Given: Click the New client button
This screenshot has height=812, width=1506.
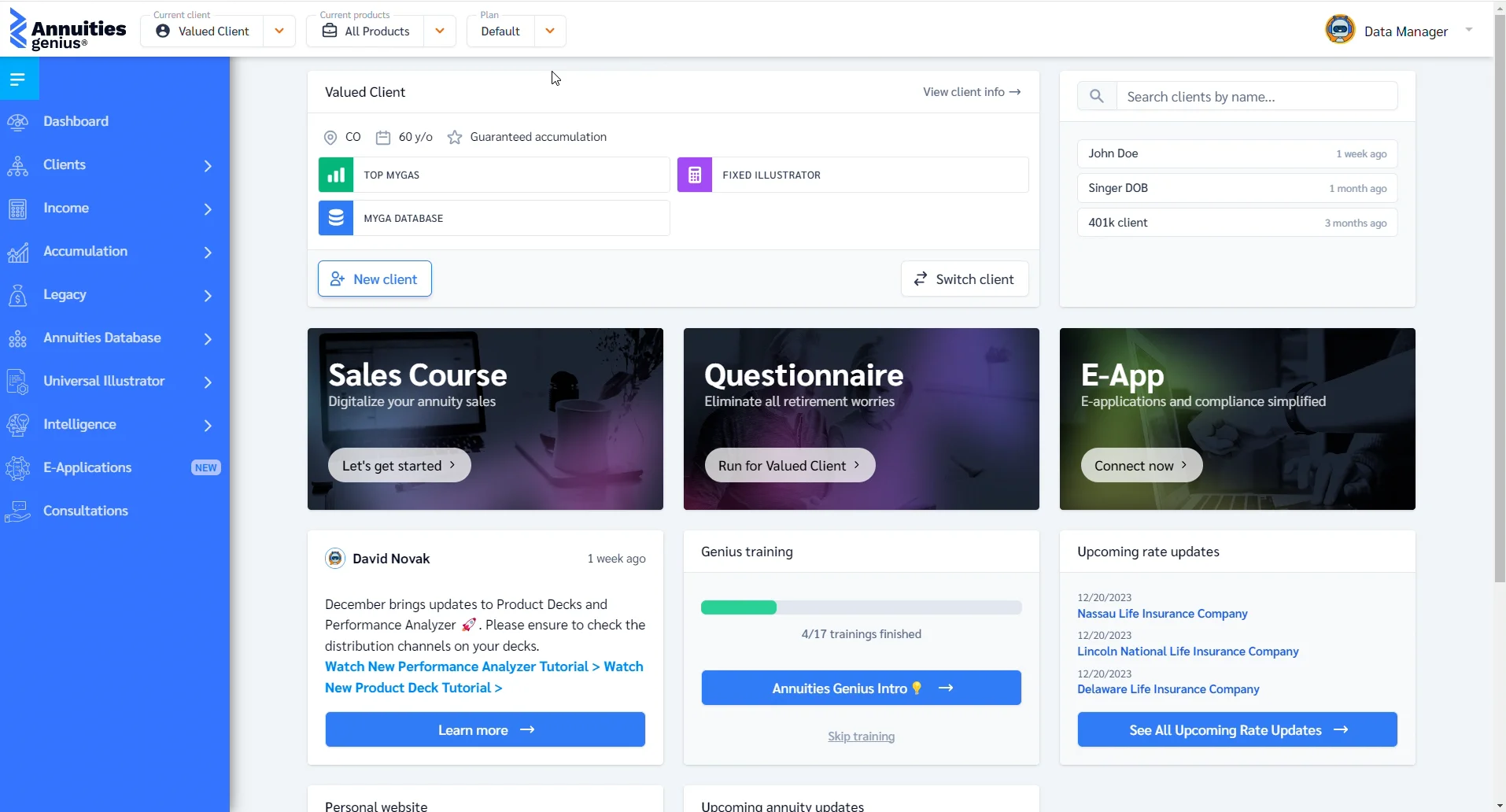Looking at the screenshot, I should [x=375, y=279].
